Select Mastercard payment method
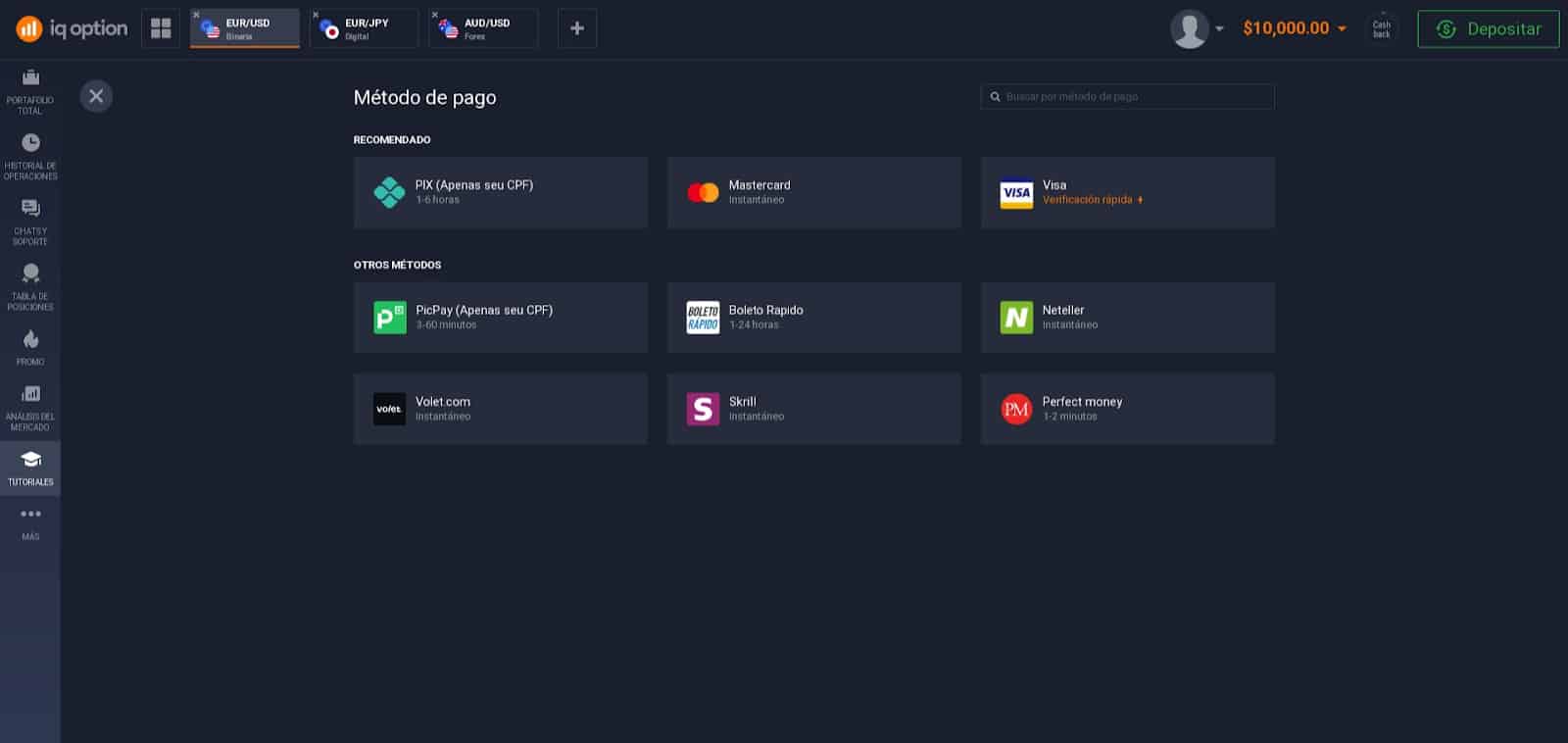 tap(814, 192)
